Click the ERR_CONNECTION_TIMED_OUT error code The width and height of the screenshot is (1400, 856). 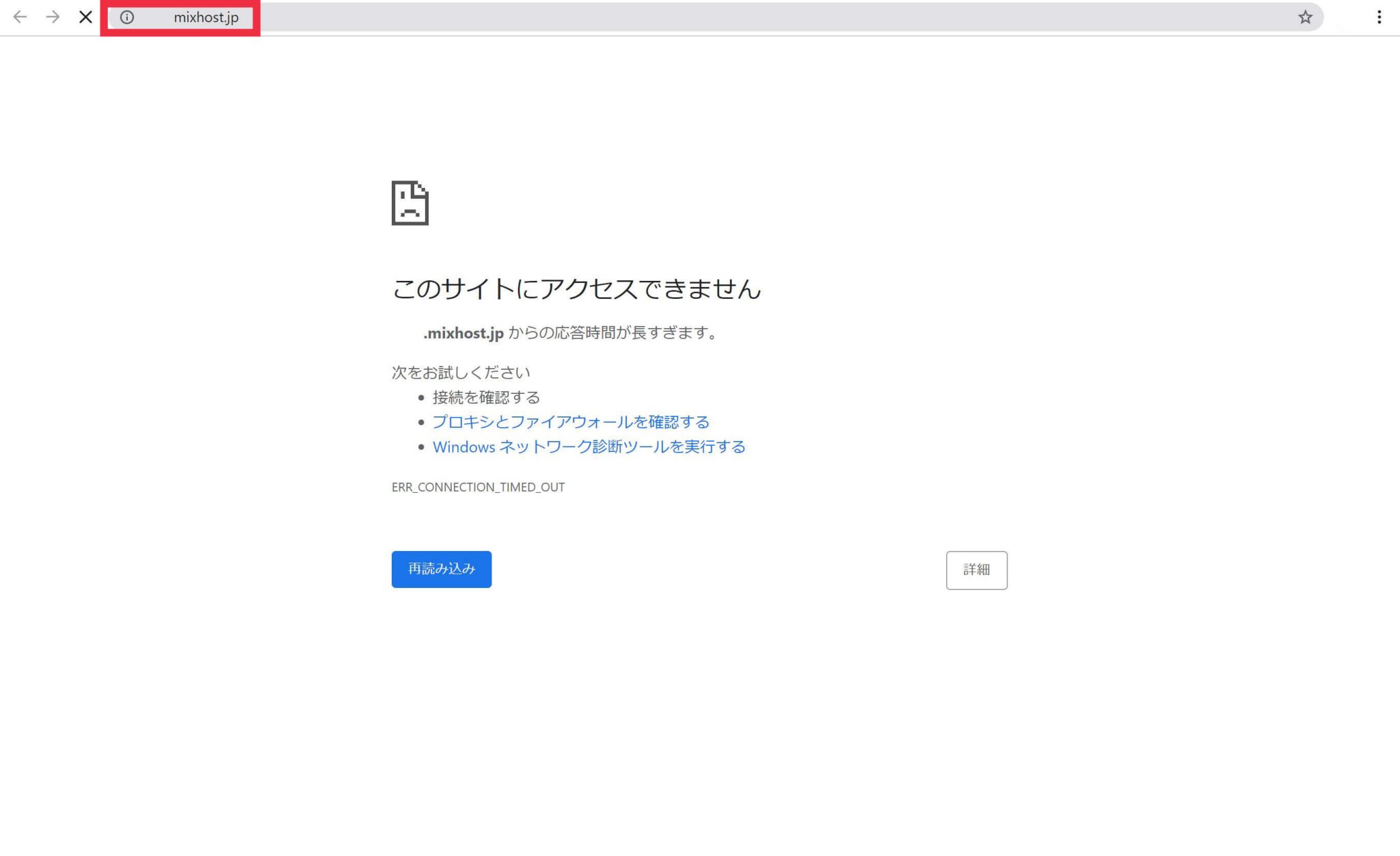[x=478, y=487]
